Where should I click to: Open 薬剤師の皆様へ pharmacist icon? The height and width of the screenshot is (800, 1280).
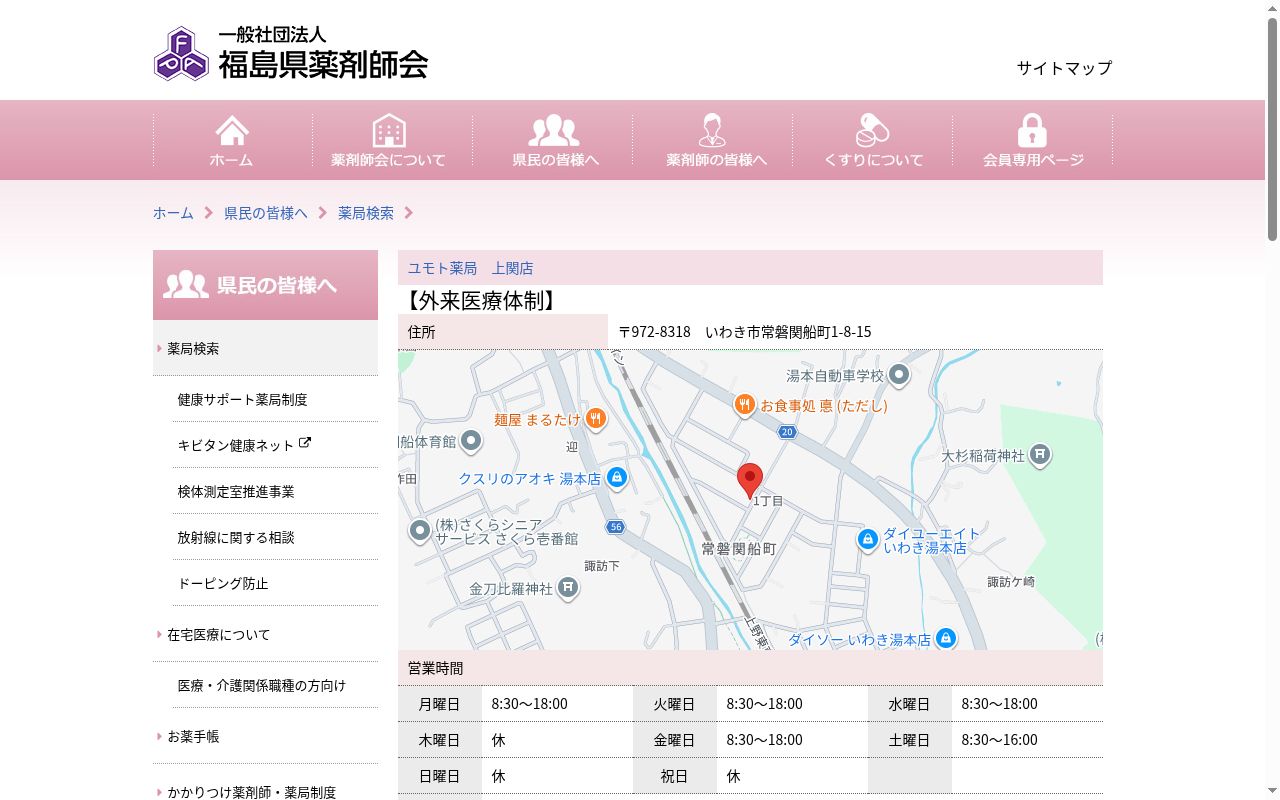[x=712, y=131]
